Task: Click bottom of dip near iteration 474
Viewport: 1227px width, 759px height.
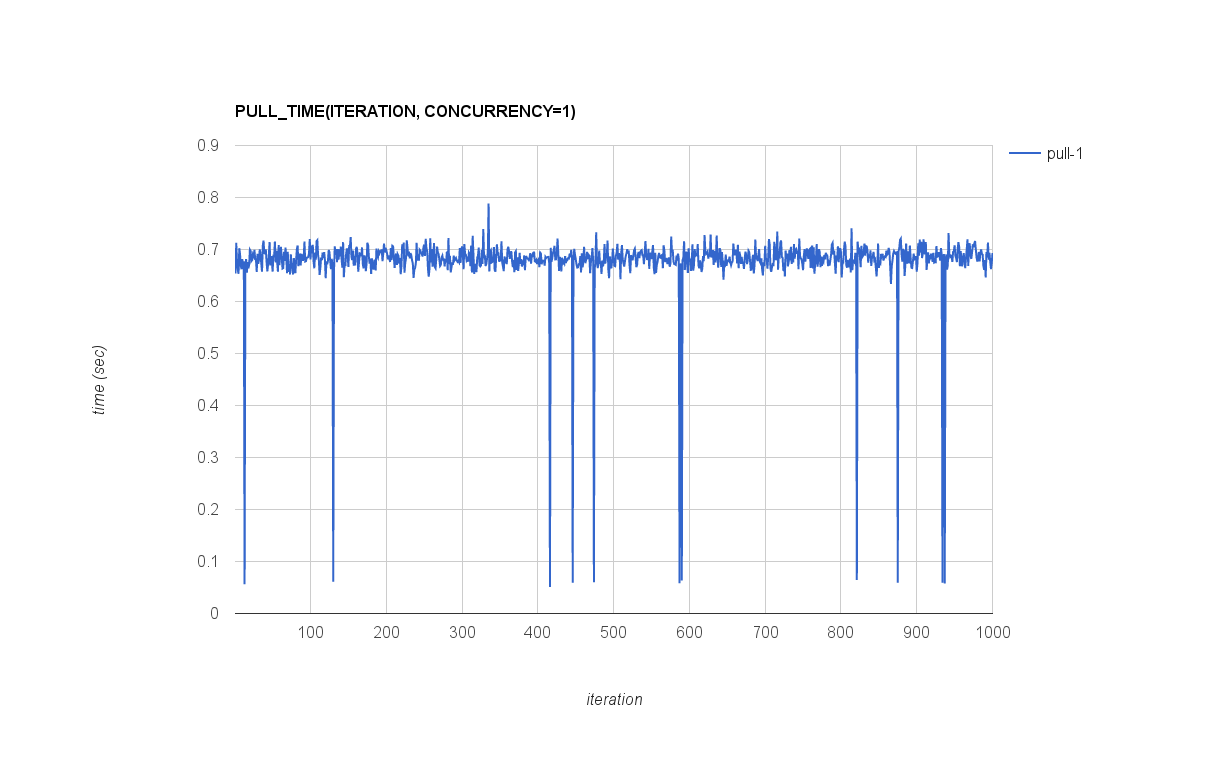Action: (594, 580)
